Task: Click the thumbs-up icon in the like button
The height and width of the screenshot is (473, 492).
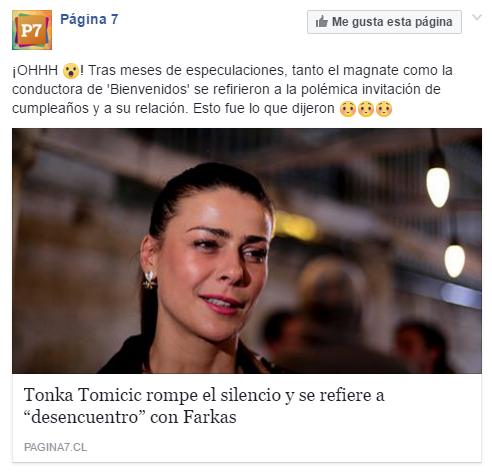Action: click(x=322, y=22)
